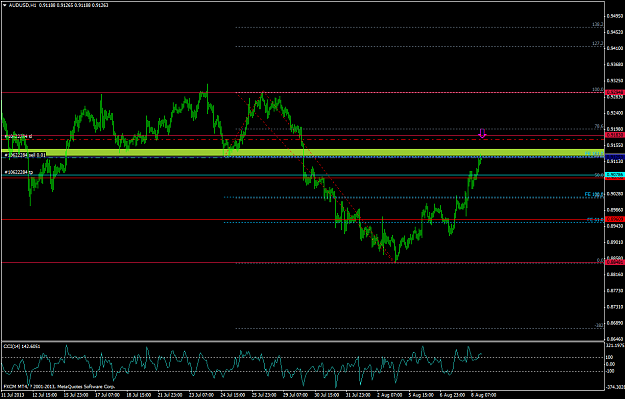Click the '24 Jul 15:00' time label

tap(233, 395)
